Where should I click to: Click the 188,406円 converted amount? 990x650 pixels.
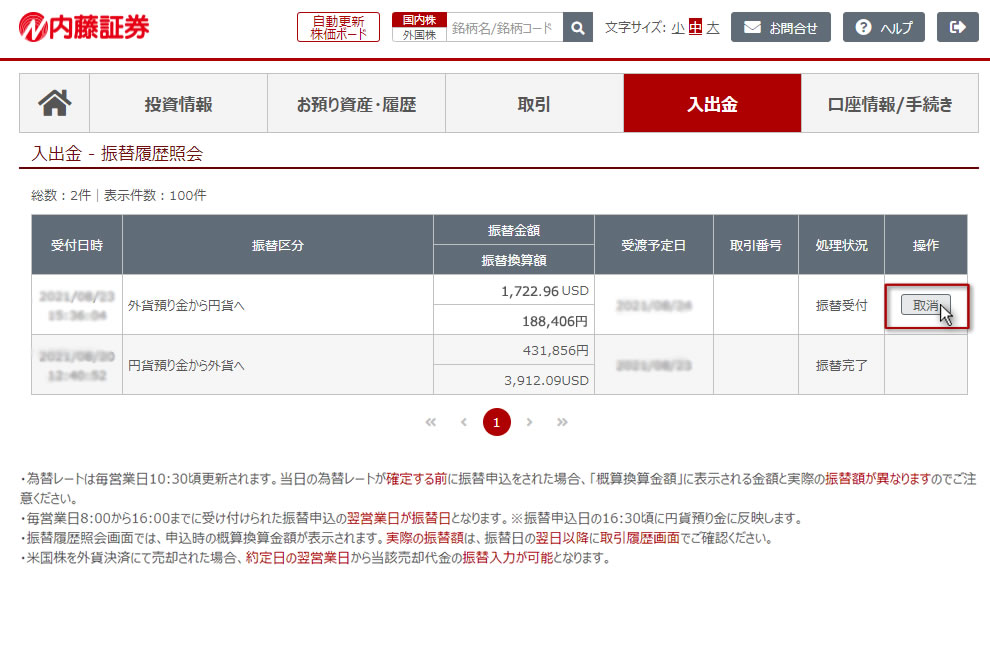[514, 321]
